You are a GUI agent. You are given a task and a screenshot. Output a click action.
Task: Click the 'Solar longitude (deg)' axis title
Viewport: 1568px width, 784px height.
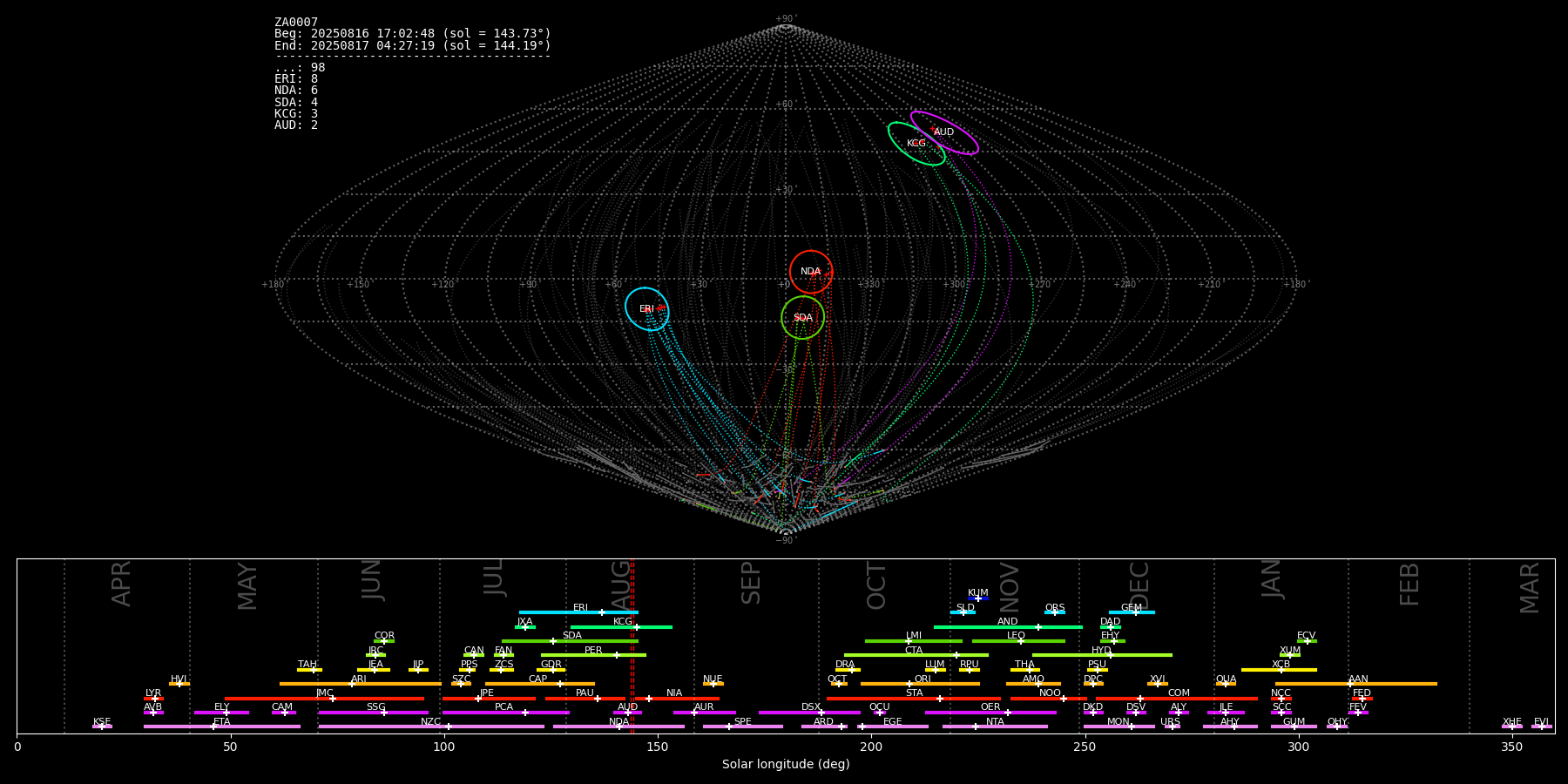click(786, 765)
